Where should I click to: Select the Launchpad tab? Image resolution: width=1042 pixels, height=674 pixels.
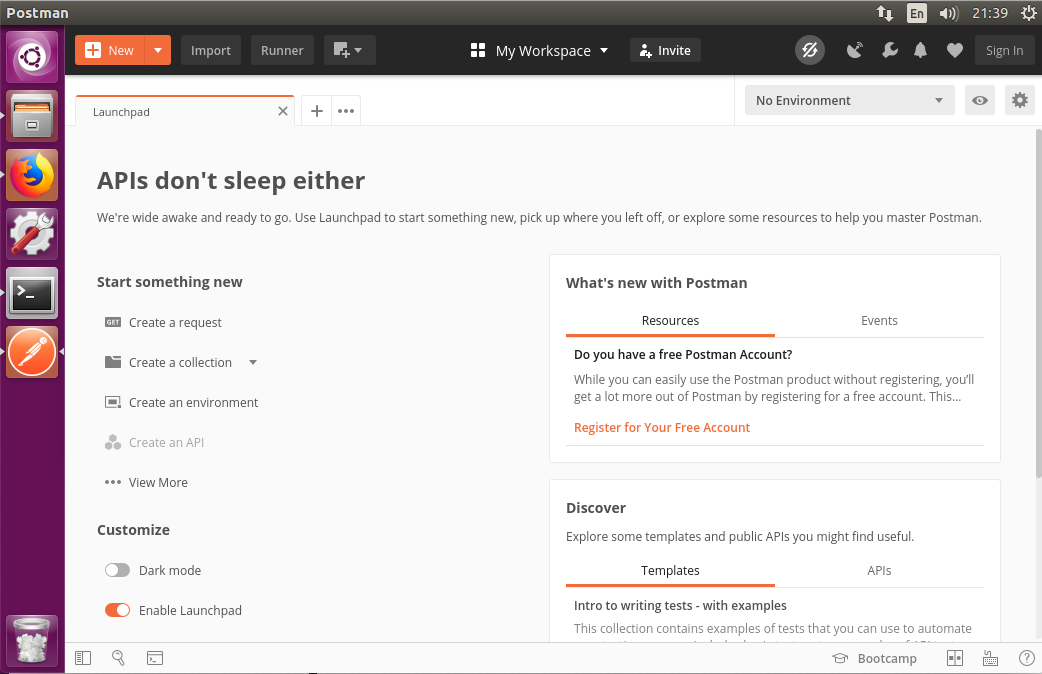[185, 111]
